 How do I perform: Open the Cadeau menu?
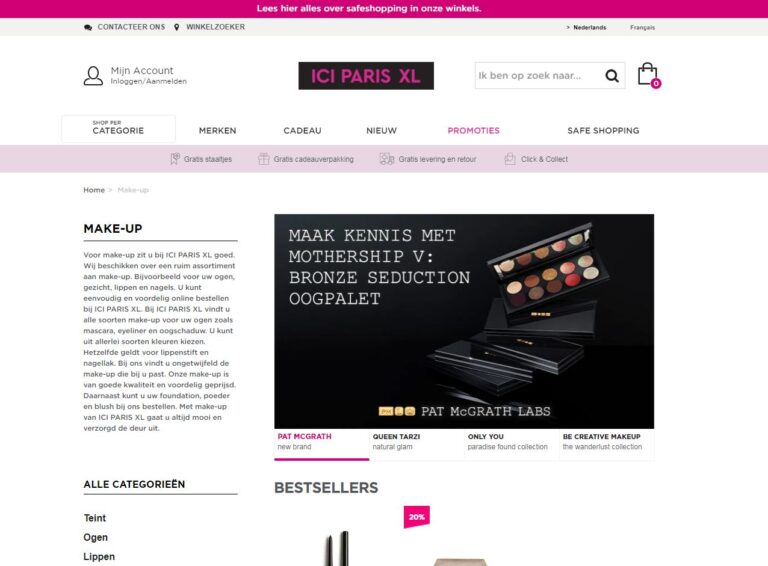(x=302, y=131)
